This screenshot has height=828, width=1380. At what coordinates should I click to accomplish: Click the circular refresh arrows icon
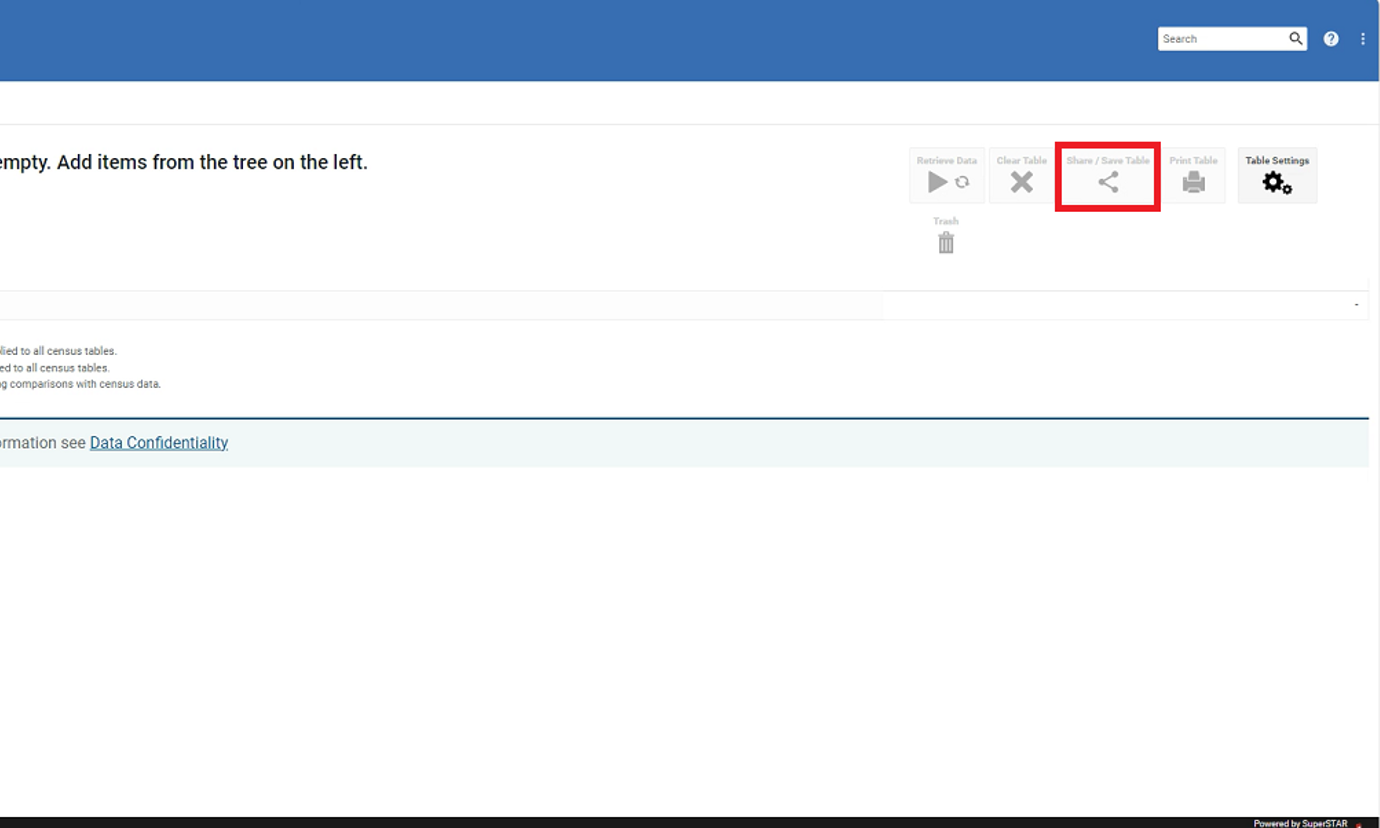(962, 182)
